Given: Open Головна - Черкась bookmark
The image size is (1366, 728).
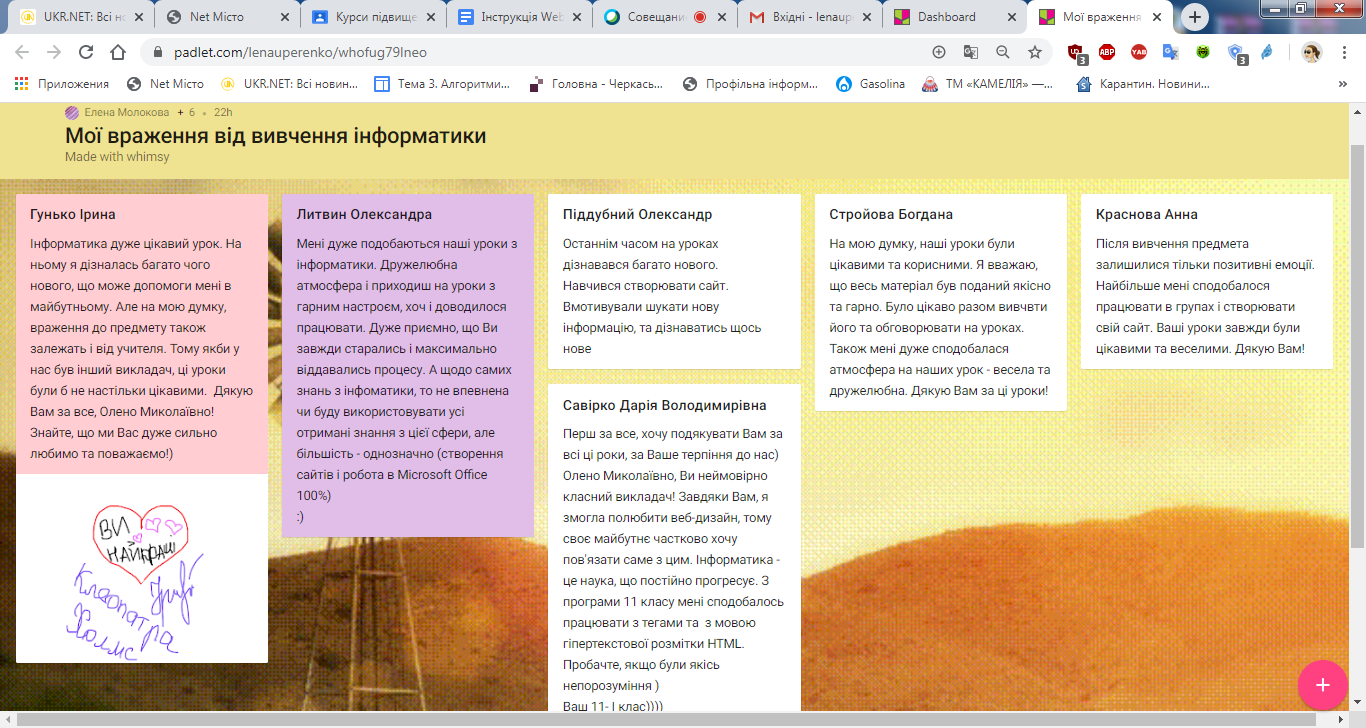Looking at the screenshot, I should (598, 84).
